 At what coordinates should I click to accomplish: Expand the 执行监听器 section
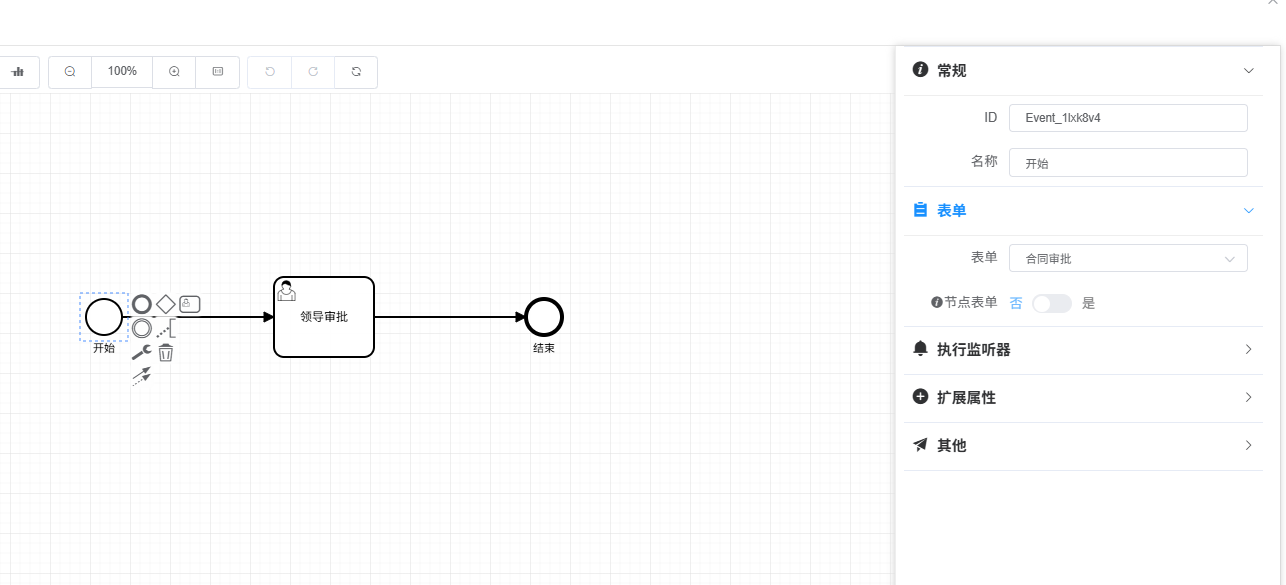pos(1083,350)
